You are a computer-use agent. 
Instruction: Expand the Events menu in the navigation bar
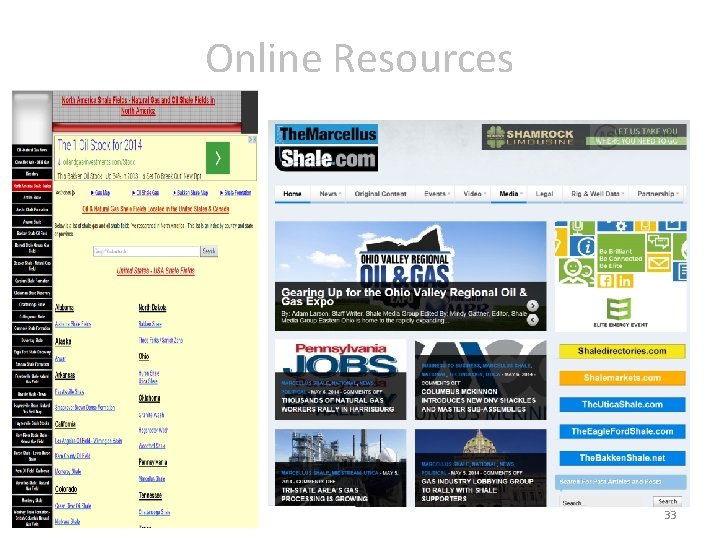pyautogui.click(x=436, y=194)
